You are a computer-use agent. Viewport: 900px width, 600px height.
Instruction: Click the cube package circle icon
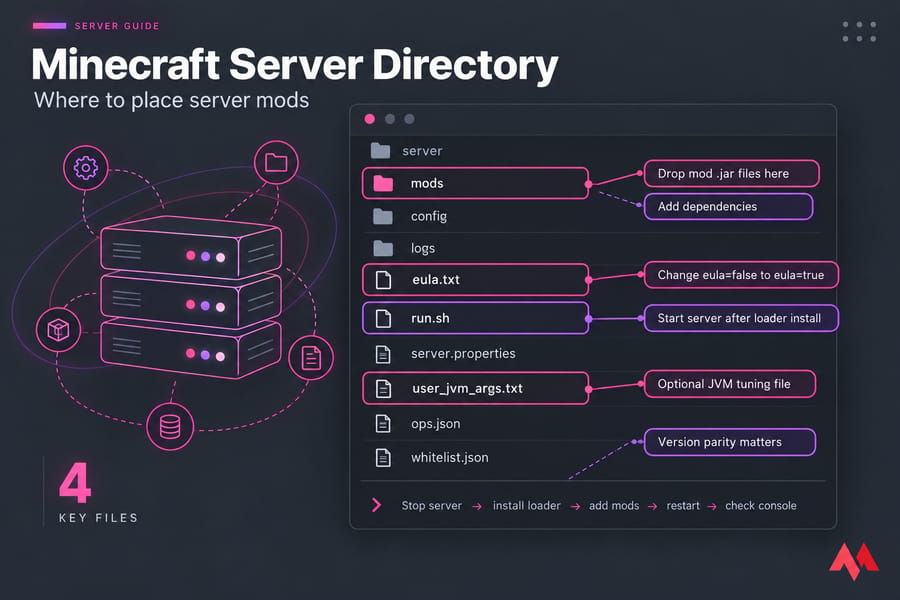(x=58, y=330)
